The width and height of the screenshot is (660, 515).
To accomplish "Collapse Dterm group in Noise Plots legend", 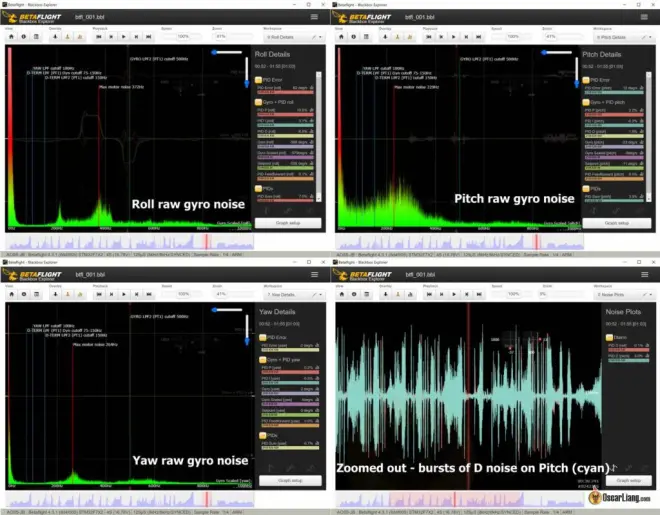I will (609, 337).
